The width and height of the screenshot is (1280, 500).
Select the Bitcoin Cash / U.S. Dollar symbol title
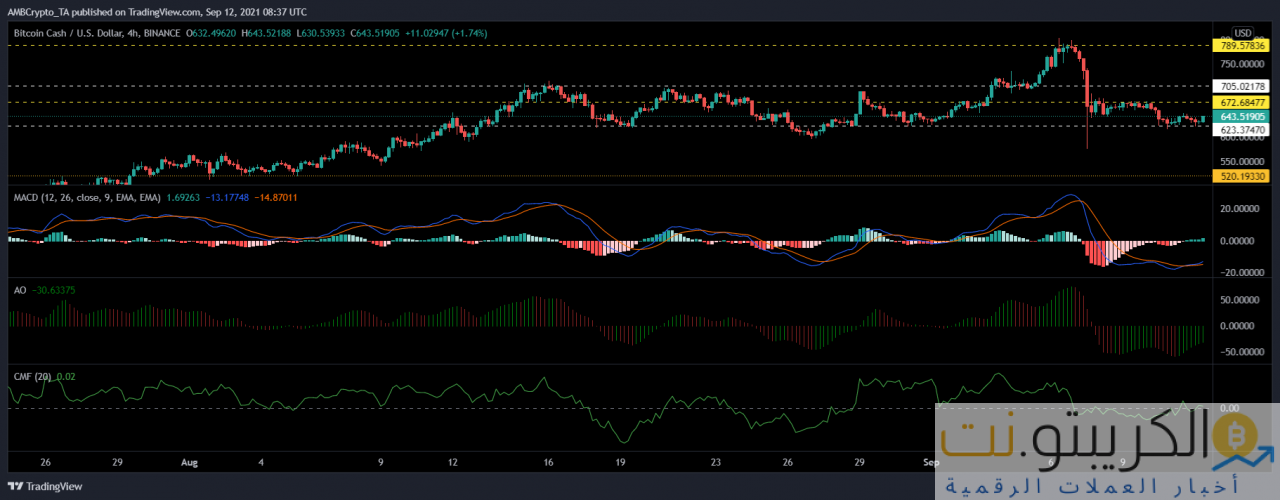[x=93, y=32]
